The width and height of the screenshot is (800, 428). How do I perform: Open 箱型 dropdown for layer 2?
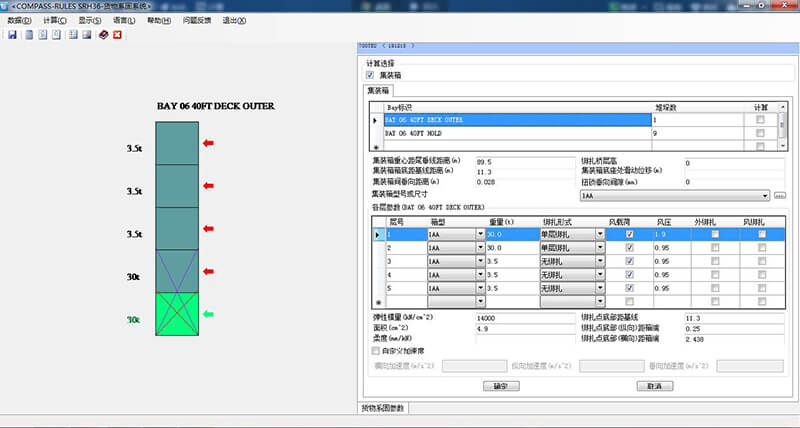(x=480, y=247)
